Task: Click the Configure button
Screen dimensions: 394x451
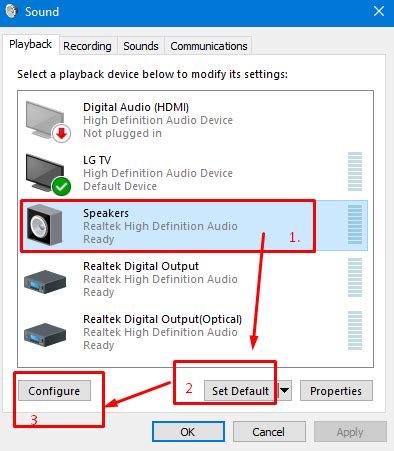Action: point(54,391)
